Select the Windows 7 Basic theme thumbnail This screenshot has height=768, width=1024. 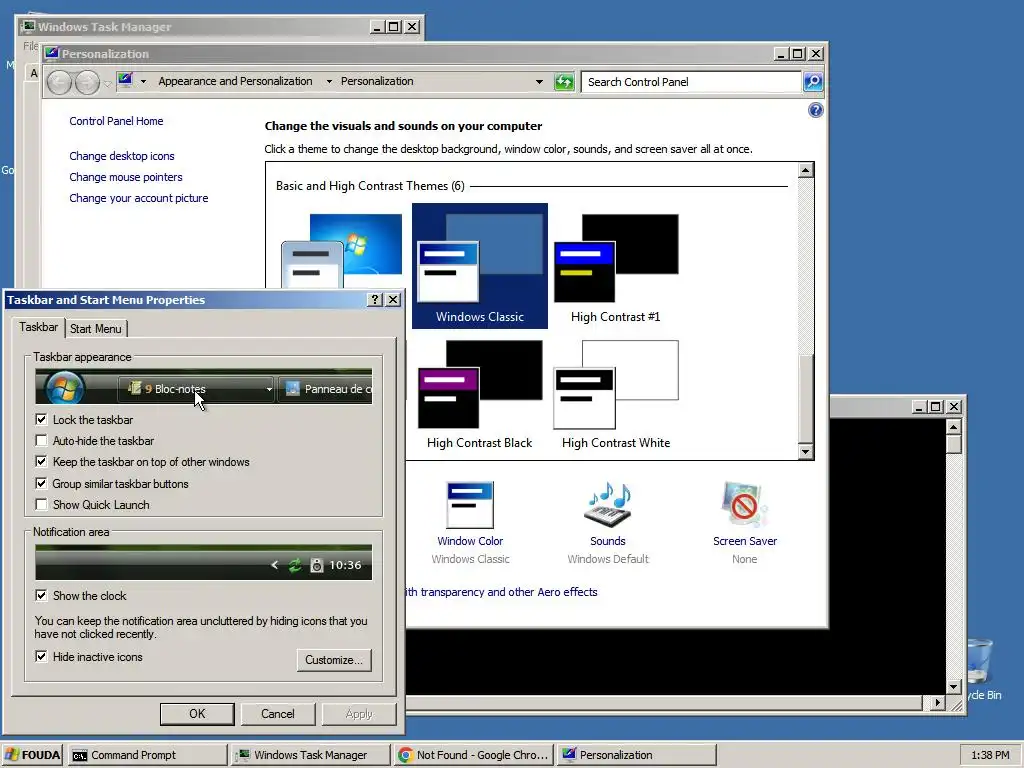pyautogui.click(x=342, y=251)
